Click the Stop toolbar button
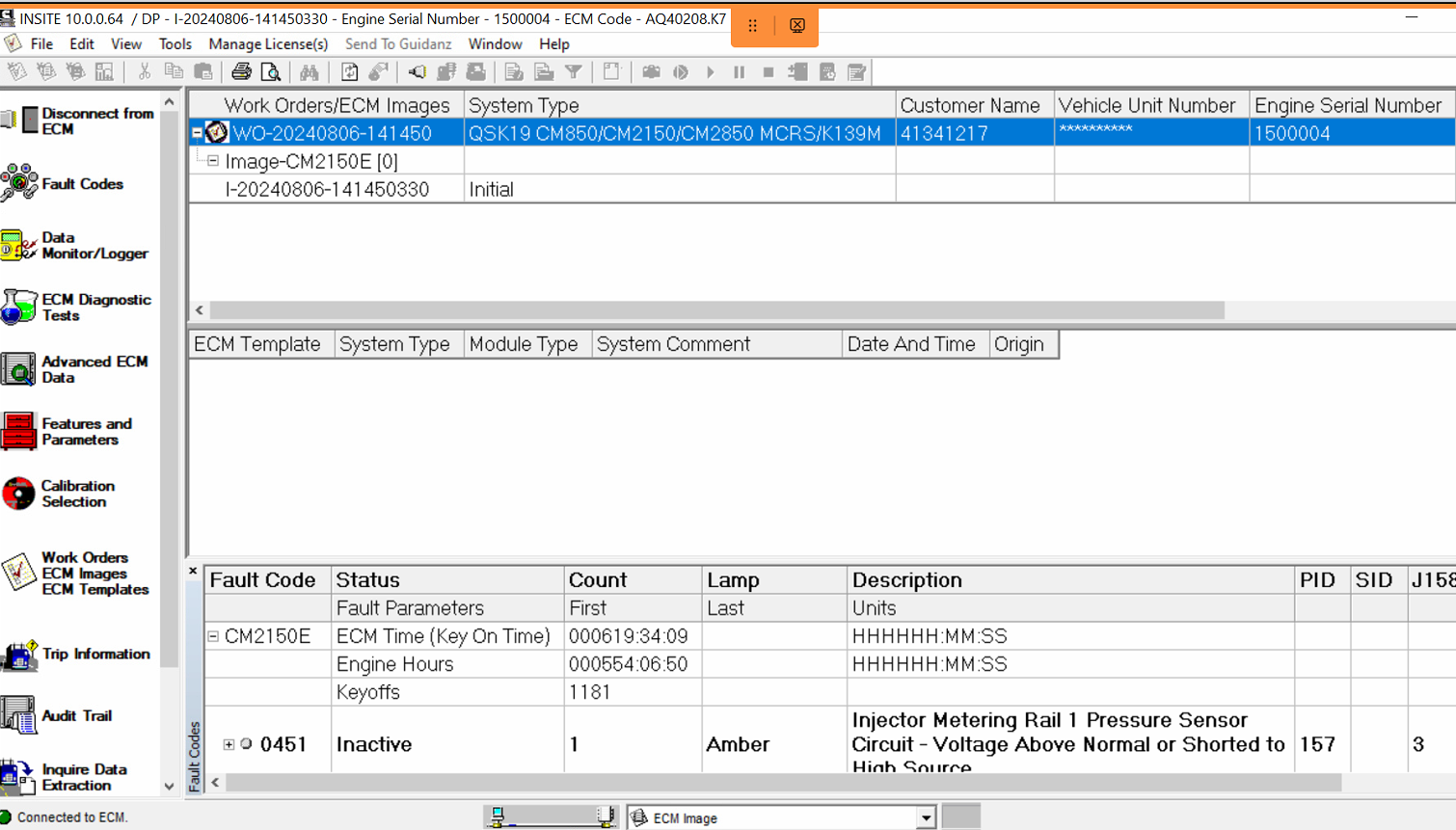The height and width of the screenshot is (830, 1456). pos(768,71)
